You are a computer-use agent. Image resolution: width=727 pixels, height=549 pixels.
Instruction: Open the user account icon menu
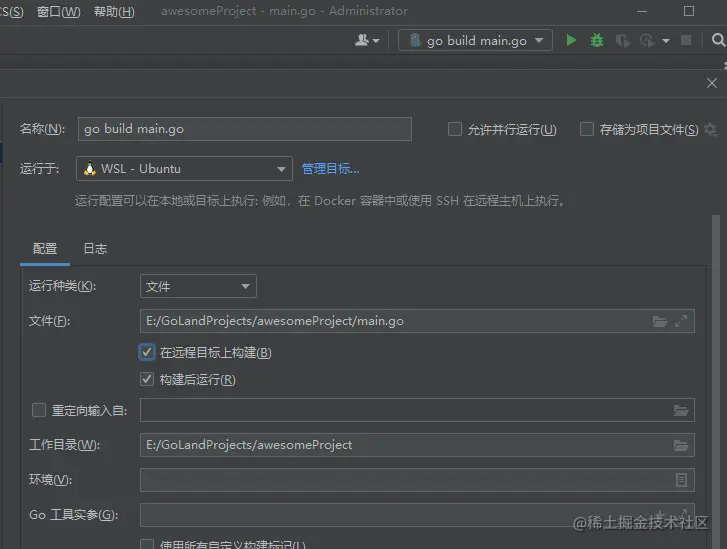(x=367, y=41)
